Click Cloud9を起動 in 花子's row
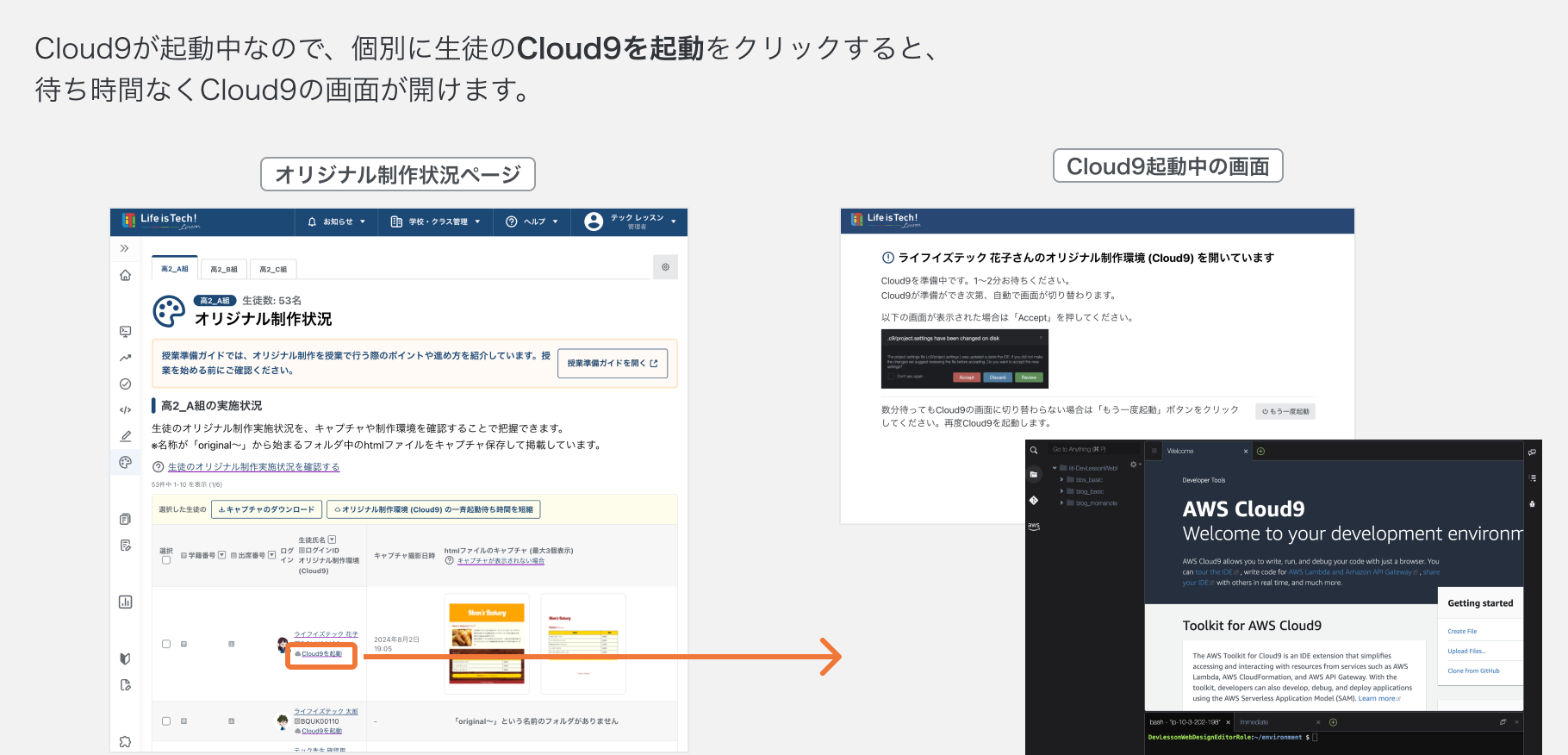The image size is (1568, 755). [x=321, y=654]
